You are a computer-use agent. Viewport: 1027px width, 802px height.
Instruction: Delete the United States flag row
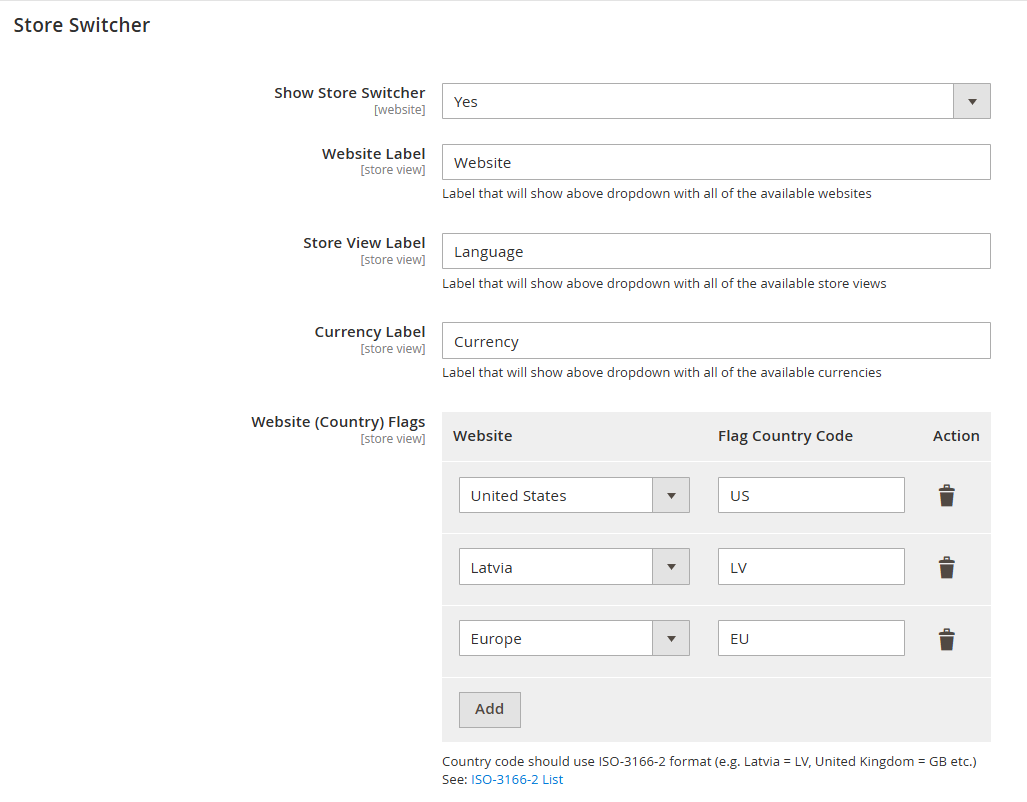(x=946, y=494)
